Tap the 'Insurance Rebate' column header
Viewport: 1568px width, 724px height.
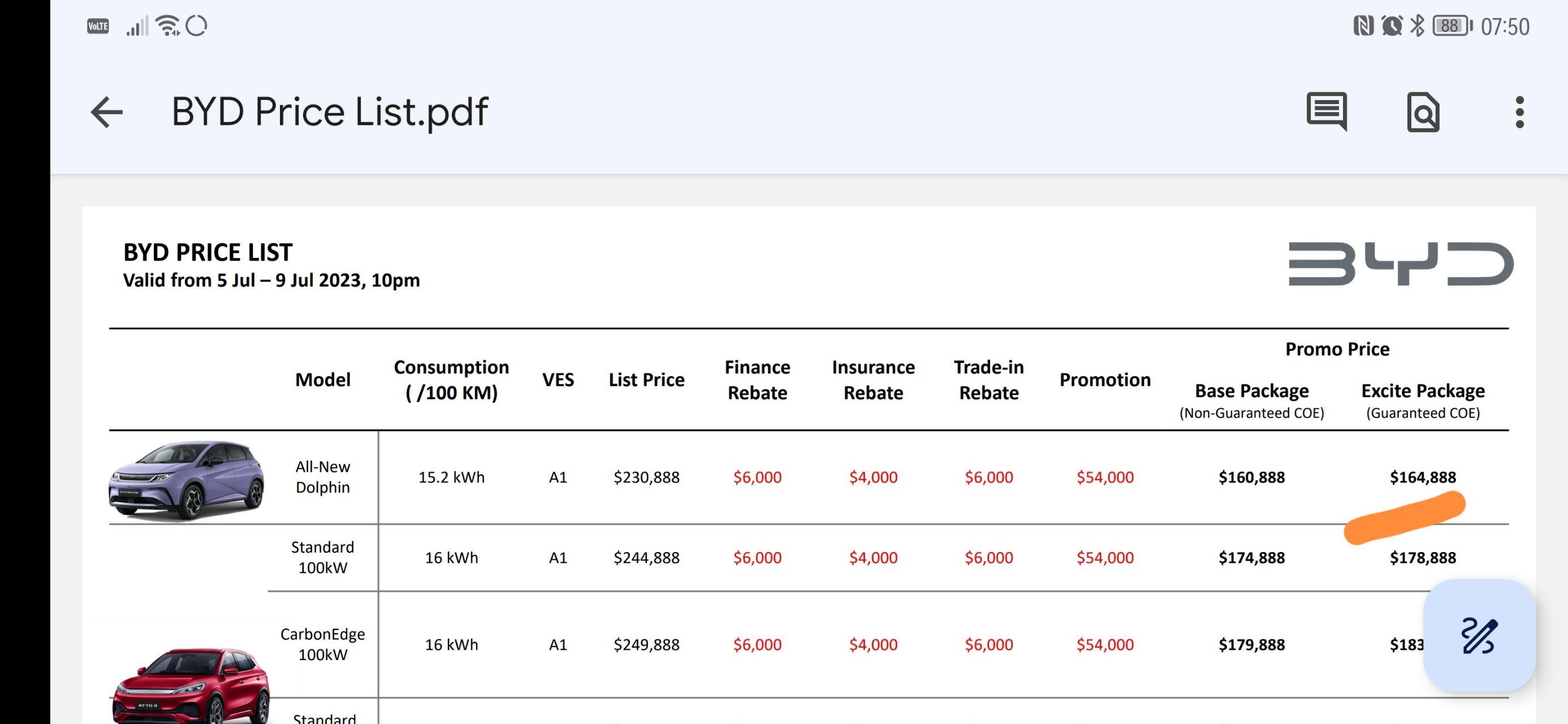pyautogui.click(x=873, y=380)
